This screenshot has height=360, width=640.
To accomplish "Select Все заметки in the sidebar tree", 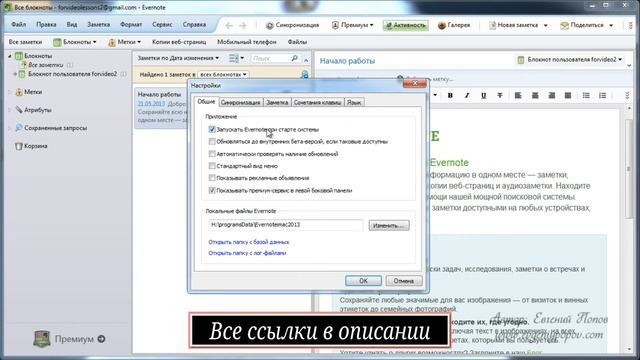I will [x=45, y=65].
